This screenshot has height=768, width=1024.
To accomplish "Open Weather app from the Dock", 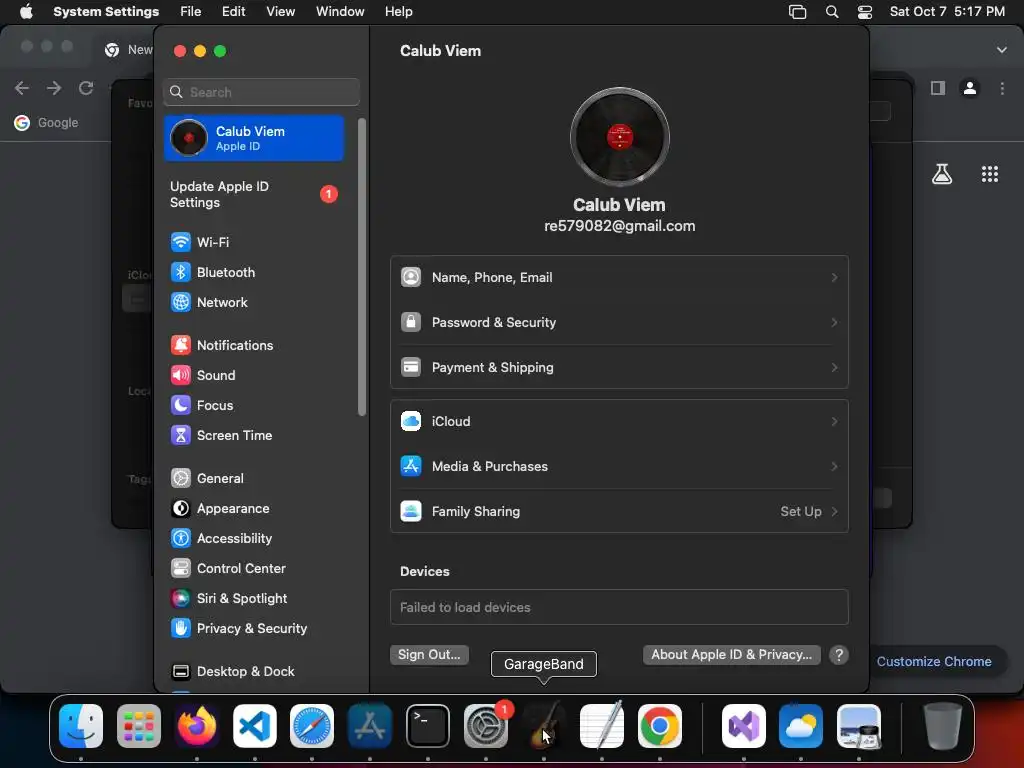I will (801, 726).
